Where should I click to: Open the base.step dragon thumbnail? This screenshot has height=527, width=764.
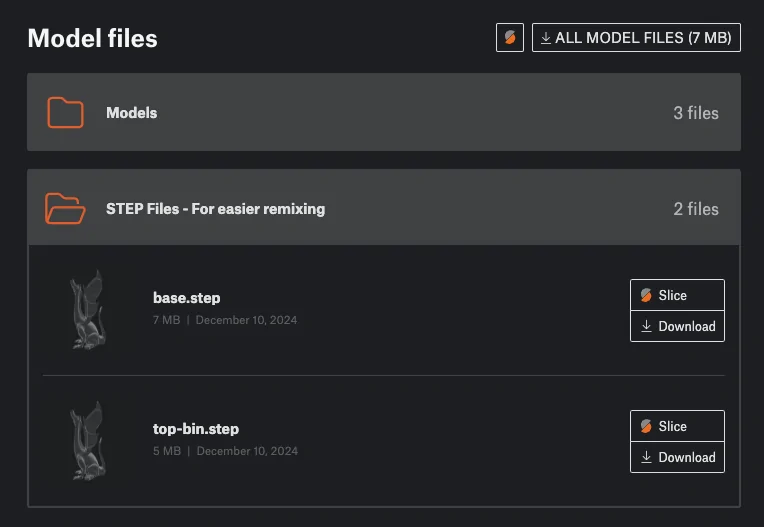tap(88, 310)
